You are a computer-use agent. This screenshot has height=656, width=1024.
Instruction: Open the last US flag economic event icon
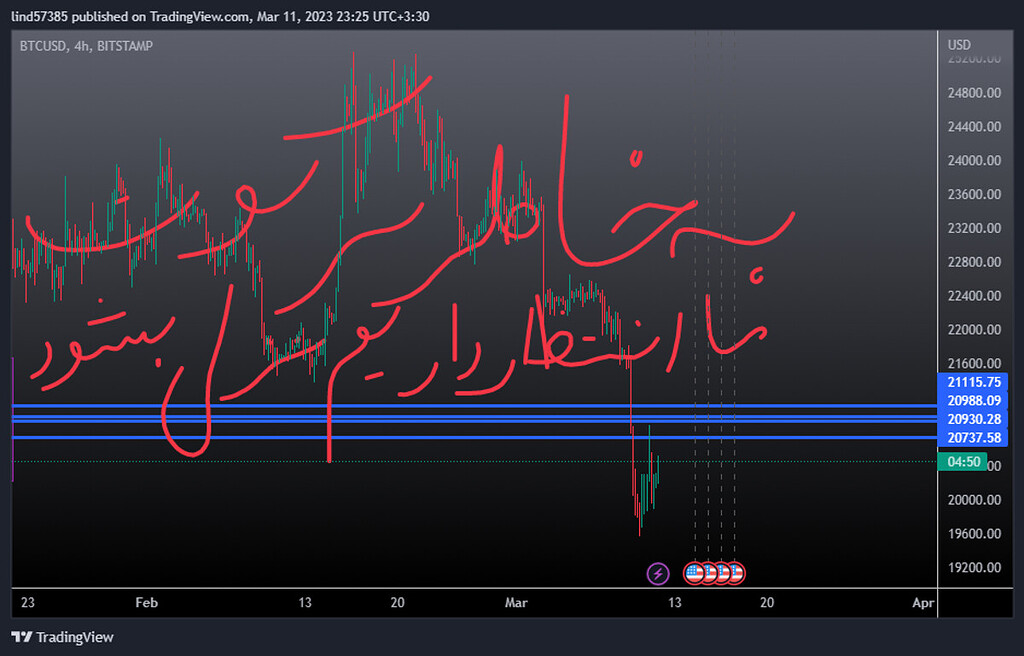tap(735, 573)
